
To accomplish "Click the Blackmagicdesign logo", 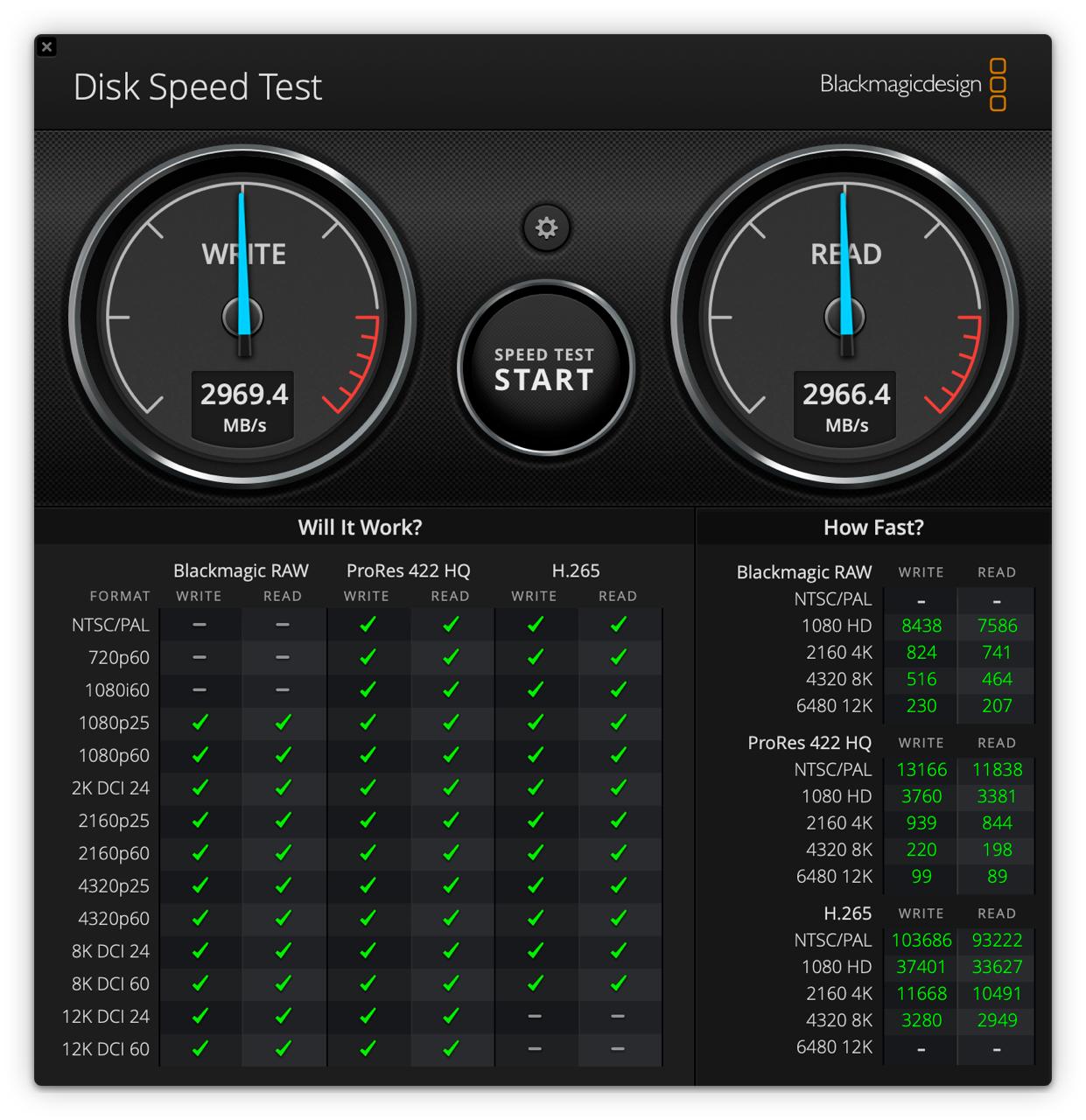I will point(913,84).
